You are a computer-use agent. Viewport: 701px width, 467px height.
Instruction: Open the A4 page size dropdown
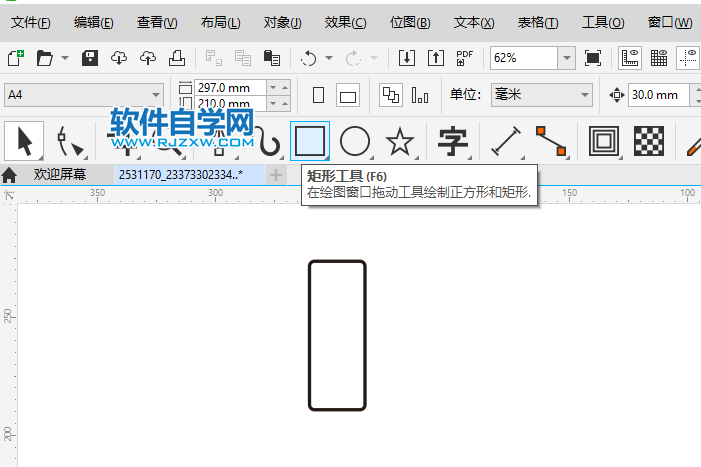(84, 95)
